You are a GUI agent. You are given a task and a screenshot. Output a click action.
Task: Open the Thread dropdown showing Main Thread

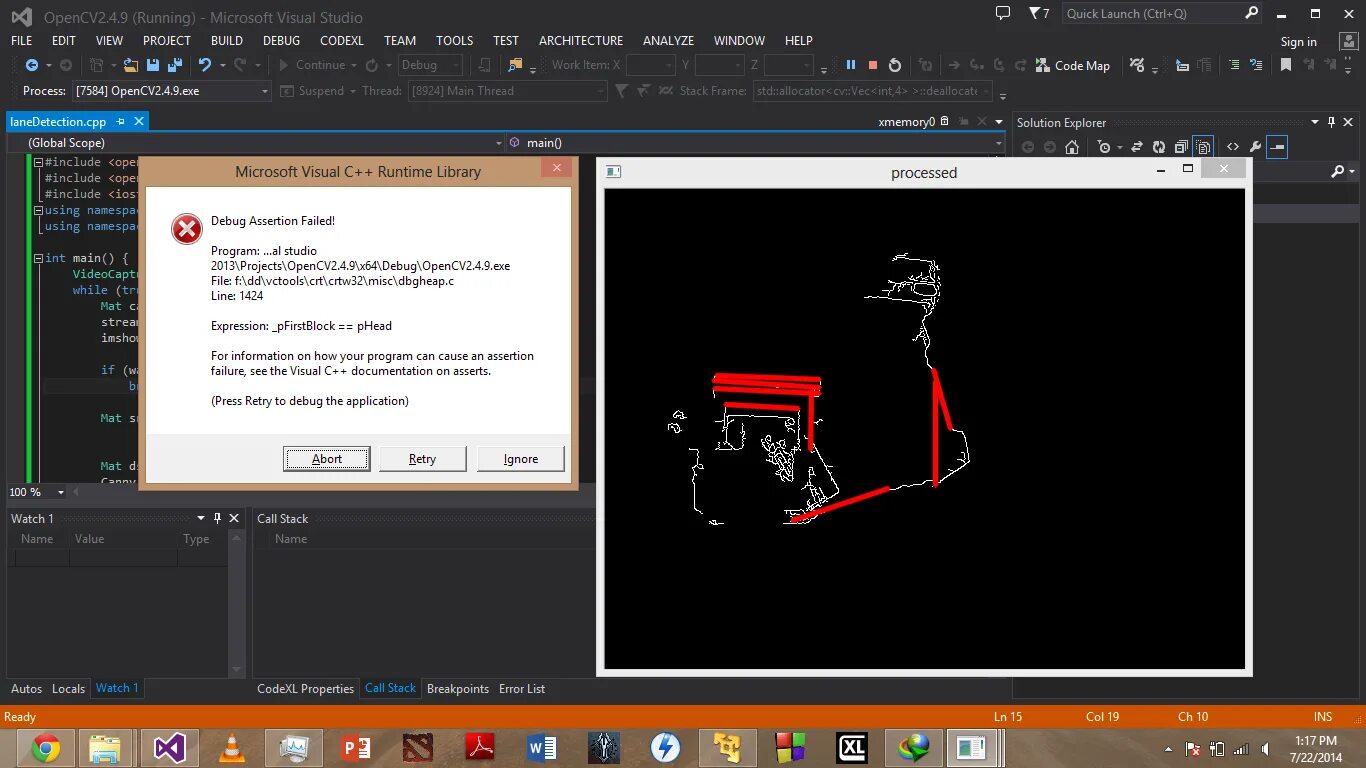600,91
